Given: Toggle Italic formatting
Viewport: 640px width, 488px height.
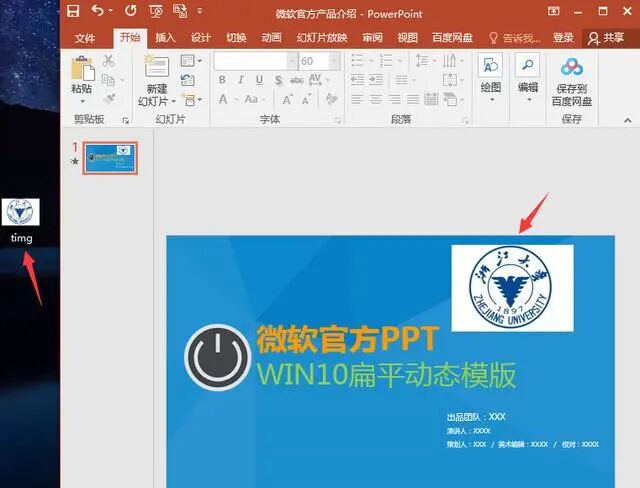Looking at the screenshot, I should click(241, 80).
